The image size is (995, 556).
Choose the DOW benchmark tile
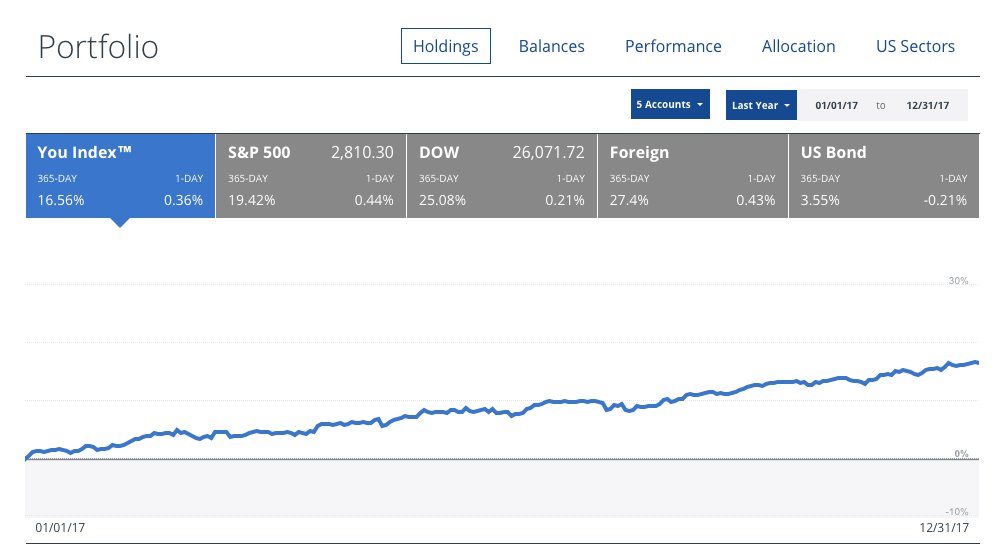[501, 175]
